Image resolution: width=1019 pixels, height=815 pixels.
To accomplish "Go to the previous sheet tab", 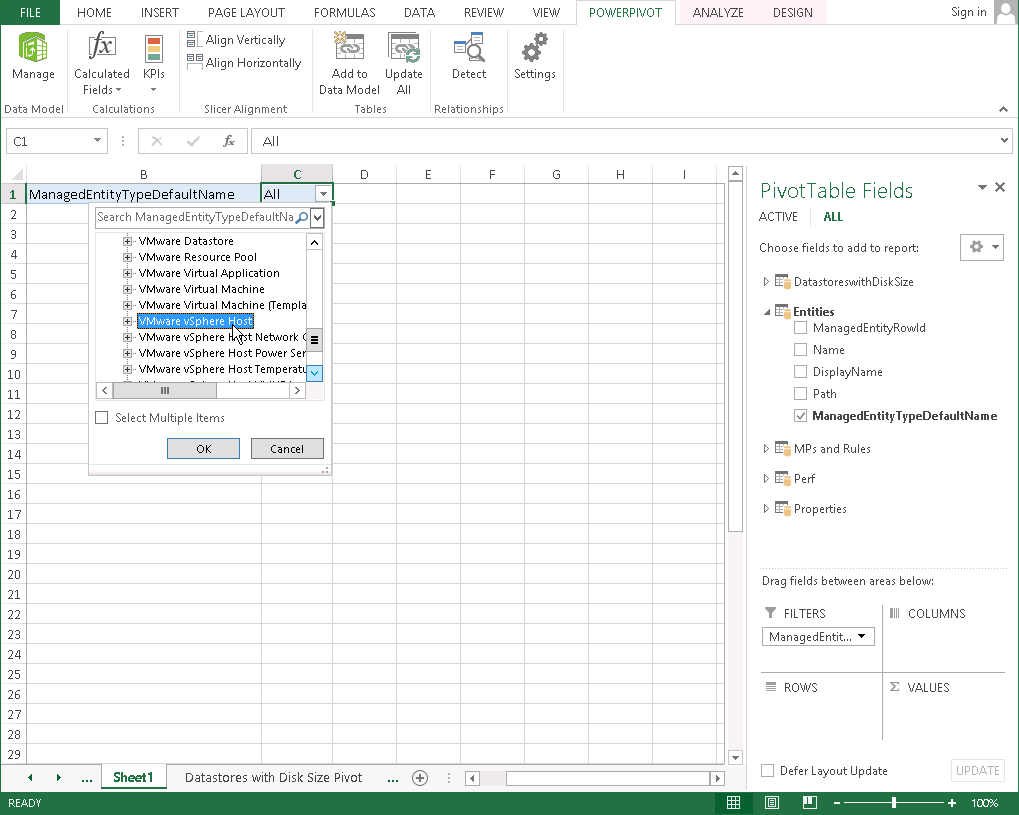I will tap(30, 778).
